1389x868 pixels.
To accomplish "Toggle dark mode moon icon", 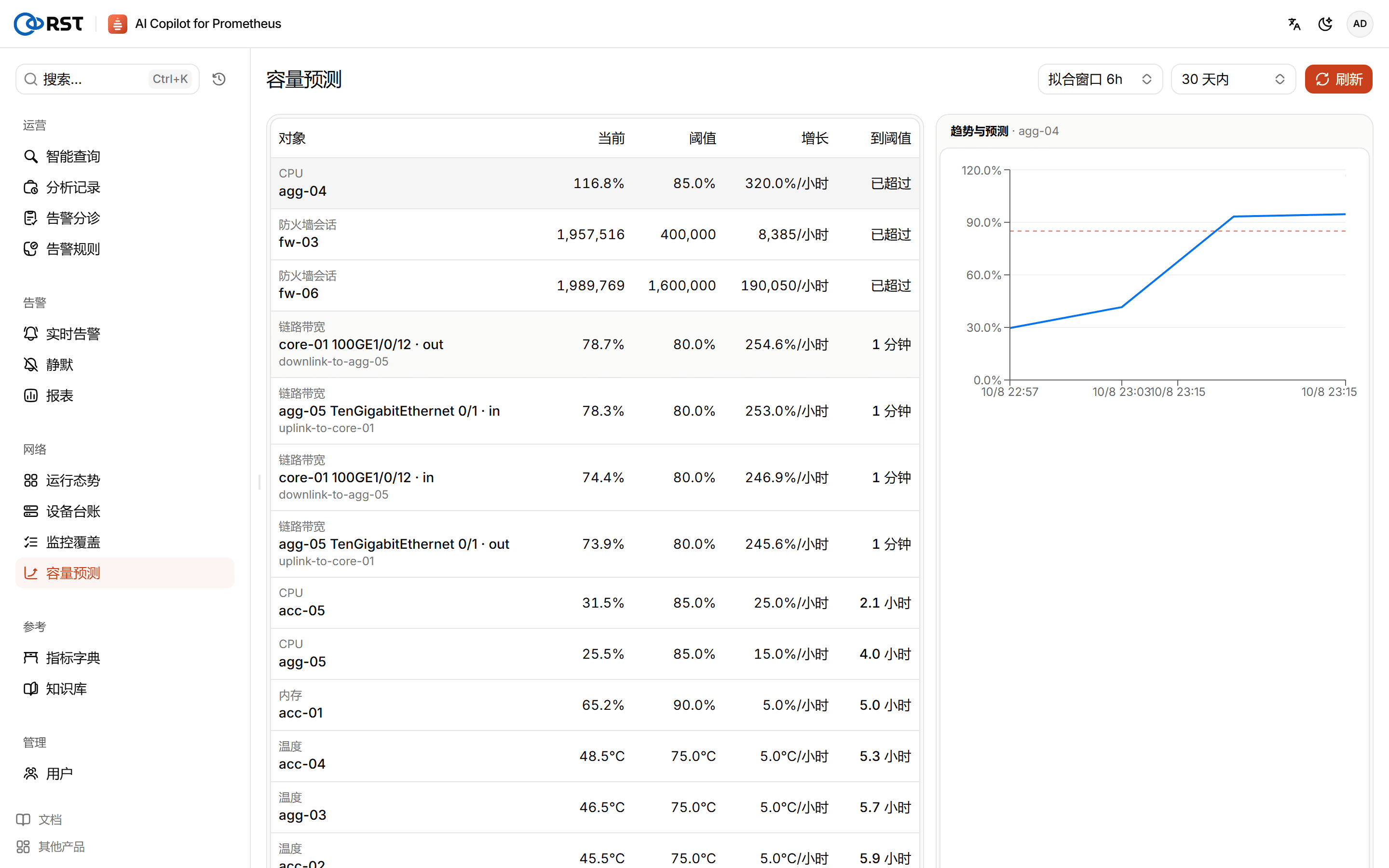I will (x=1325, y=24).
